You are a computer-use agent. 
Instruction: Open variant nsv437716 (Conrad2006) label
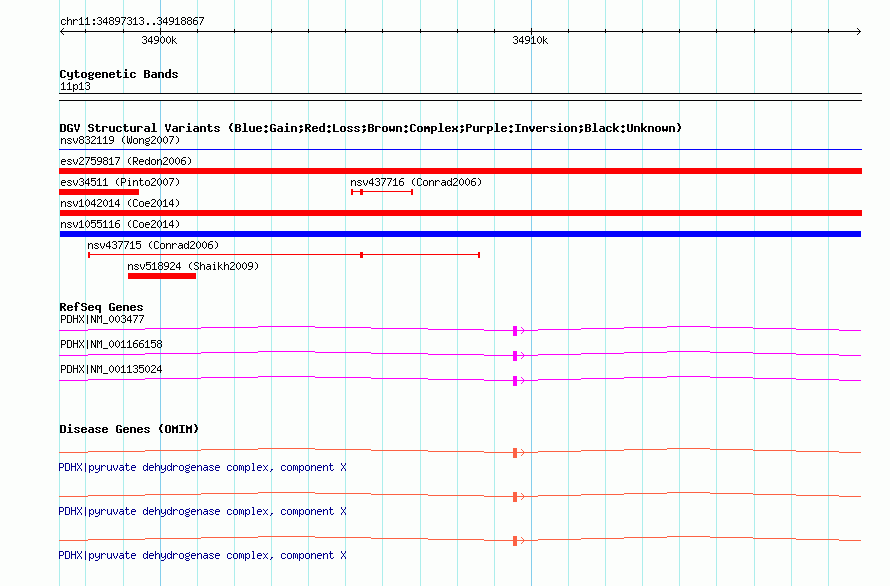[x=416, y=182]
